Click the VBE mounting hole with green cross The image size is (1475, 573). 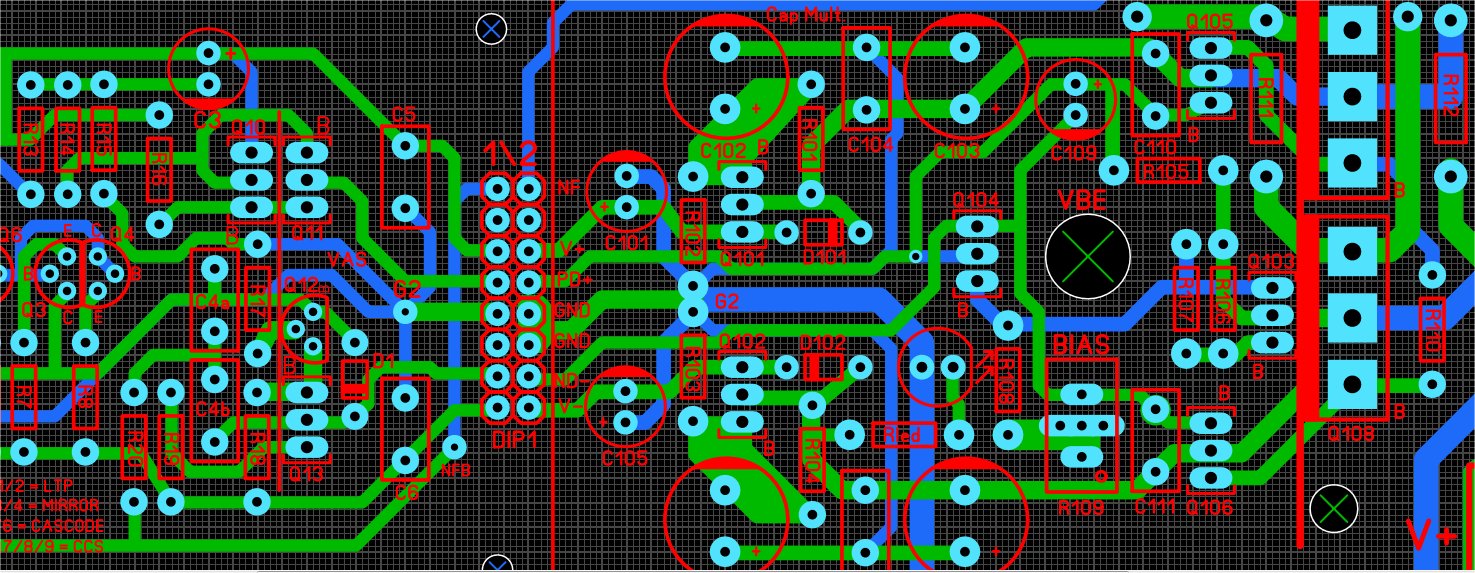1087,256
